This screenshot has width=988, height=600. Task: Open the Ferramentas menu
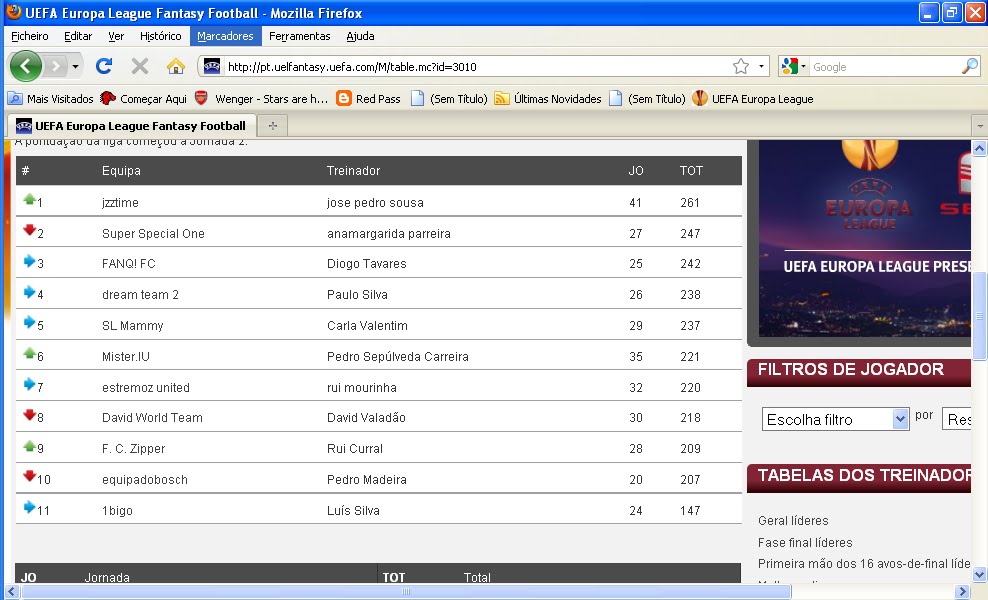pos(299,36)
